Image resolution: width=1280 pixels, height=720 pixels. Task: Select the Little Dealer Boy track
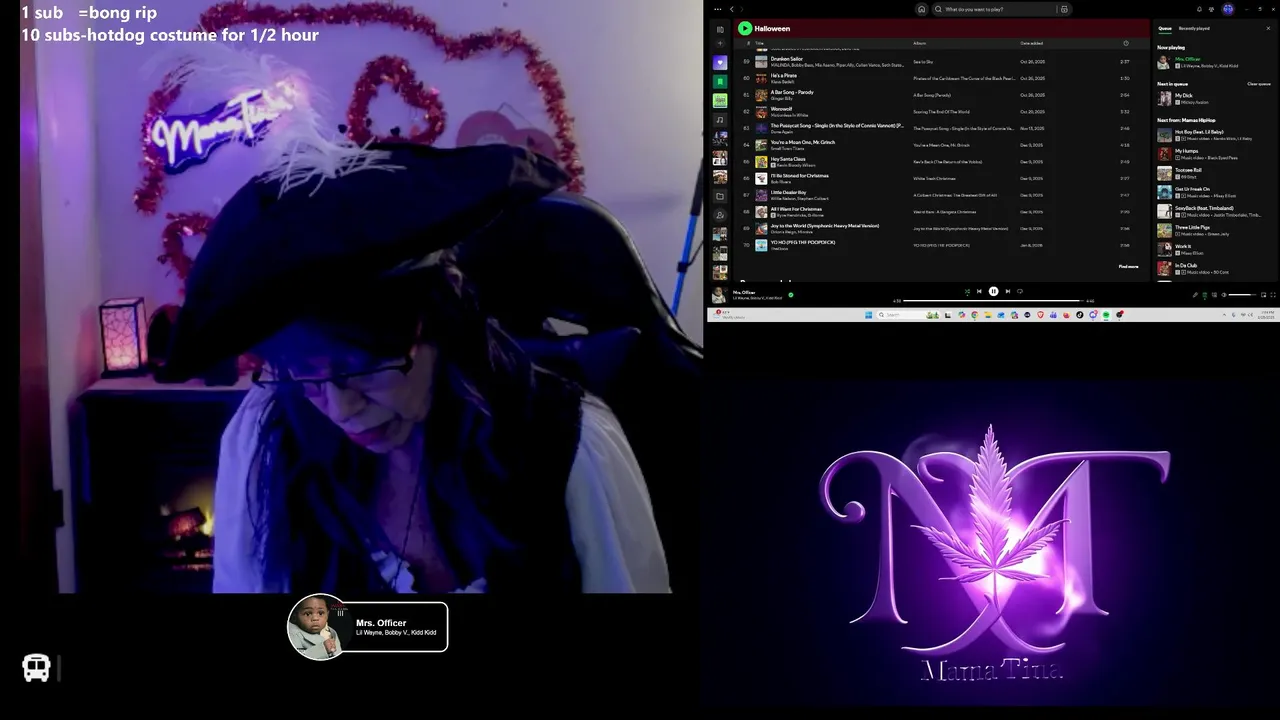coord(943,195)
